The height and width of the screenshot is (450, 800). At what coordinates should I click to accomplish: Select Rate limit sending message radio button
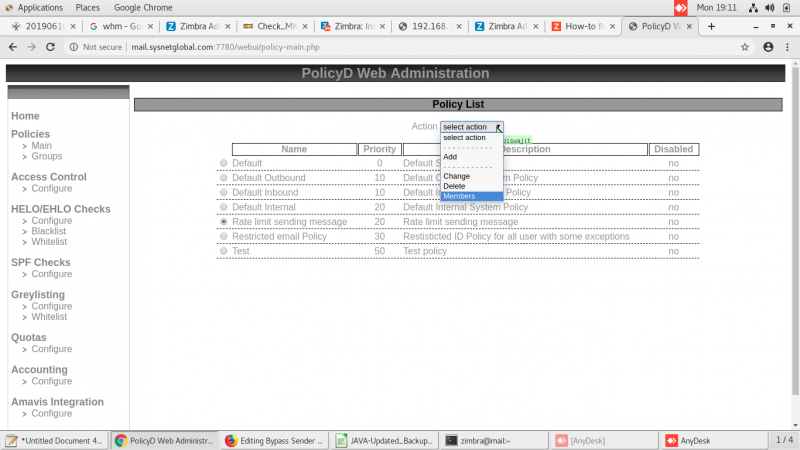pos(223,222)
